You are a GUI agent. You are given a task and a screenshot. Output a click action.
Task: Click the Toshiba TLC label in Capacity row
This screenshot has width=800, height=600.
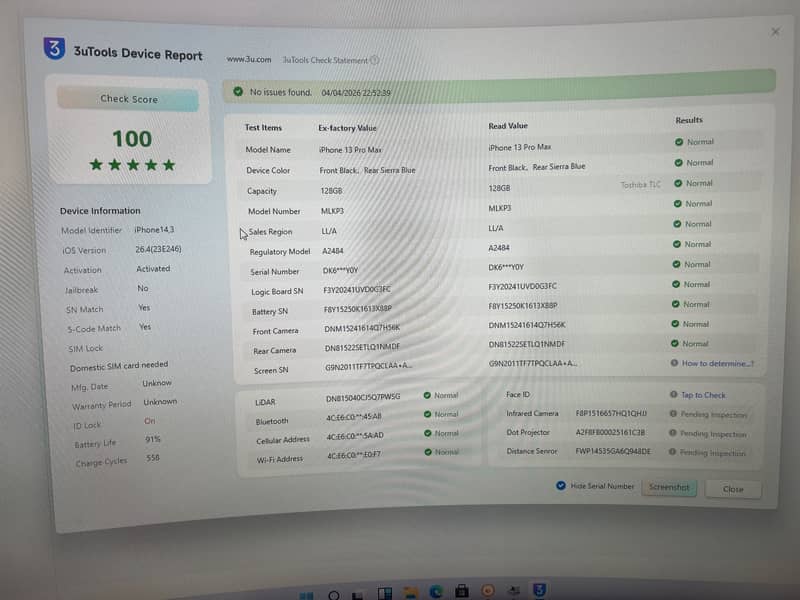640,185
